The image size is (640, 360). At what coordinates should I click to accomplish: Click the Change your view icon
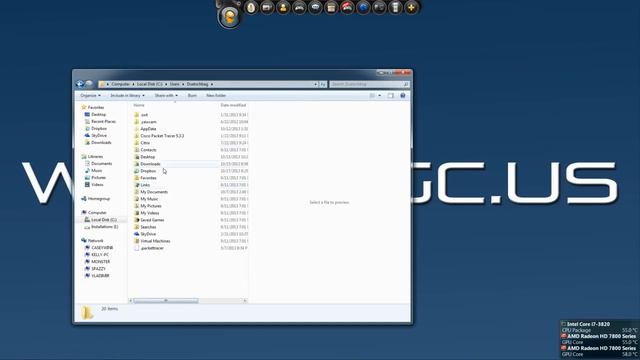click(x=372, y=96)
